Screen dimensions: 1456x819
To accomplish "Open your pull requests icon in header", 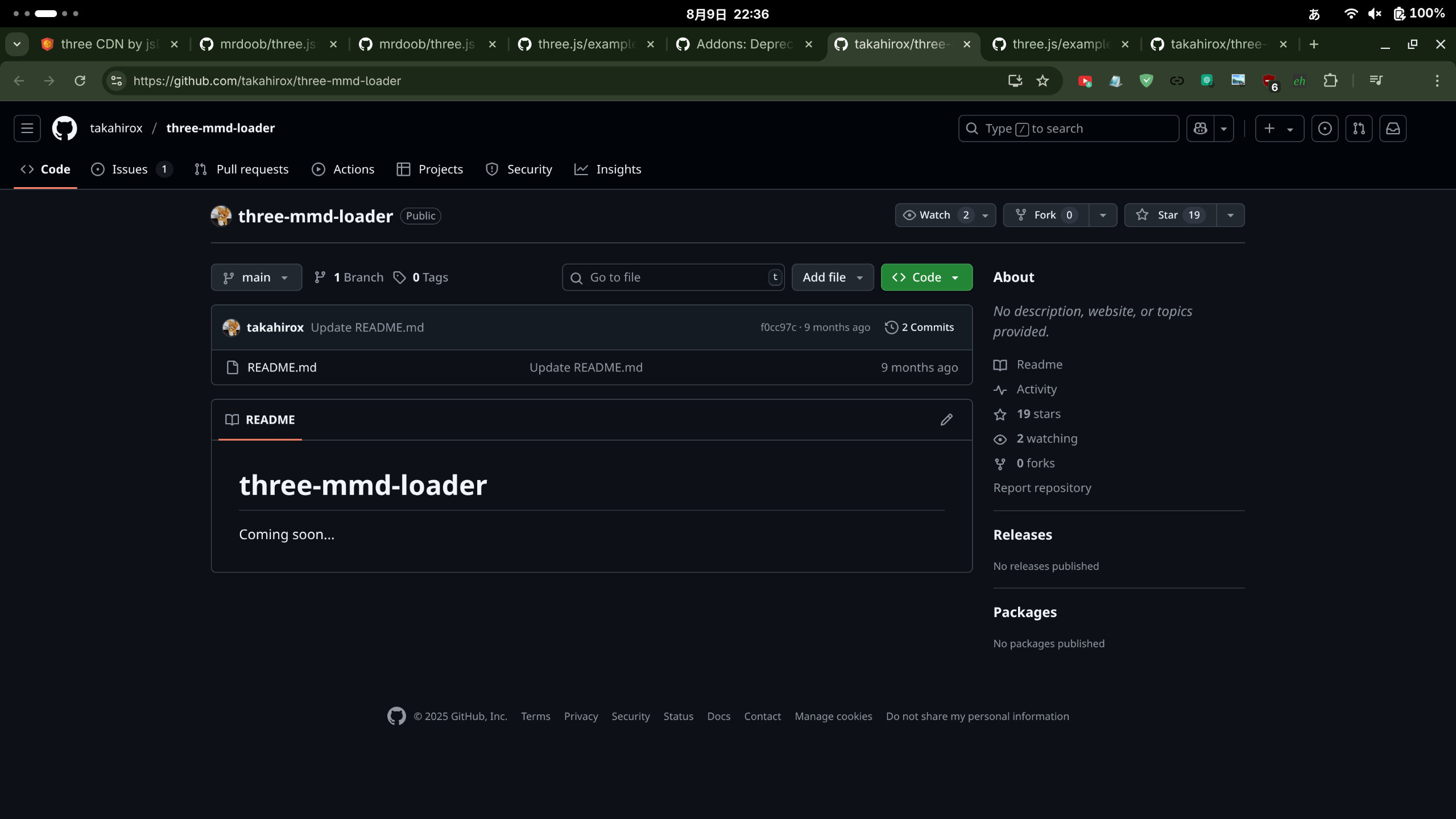I will 1359,129.
